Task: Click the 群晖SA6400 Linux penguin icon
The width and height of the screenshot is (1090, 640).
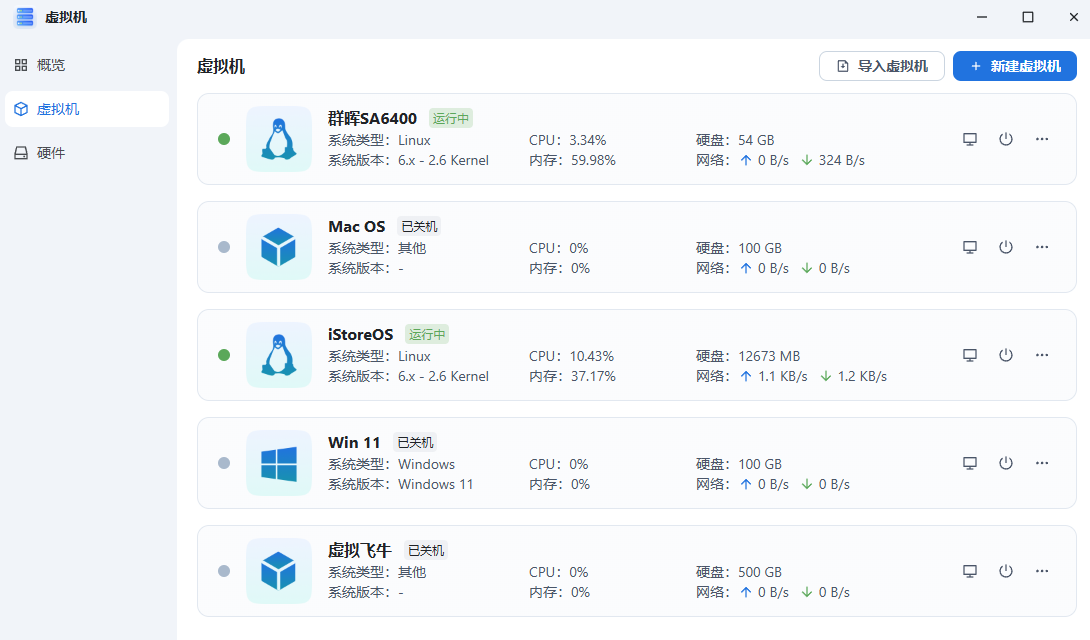Action: (279, 139)
